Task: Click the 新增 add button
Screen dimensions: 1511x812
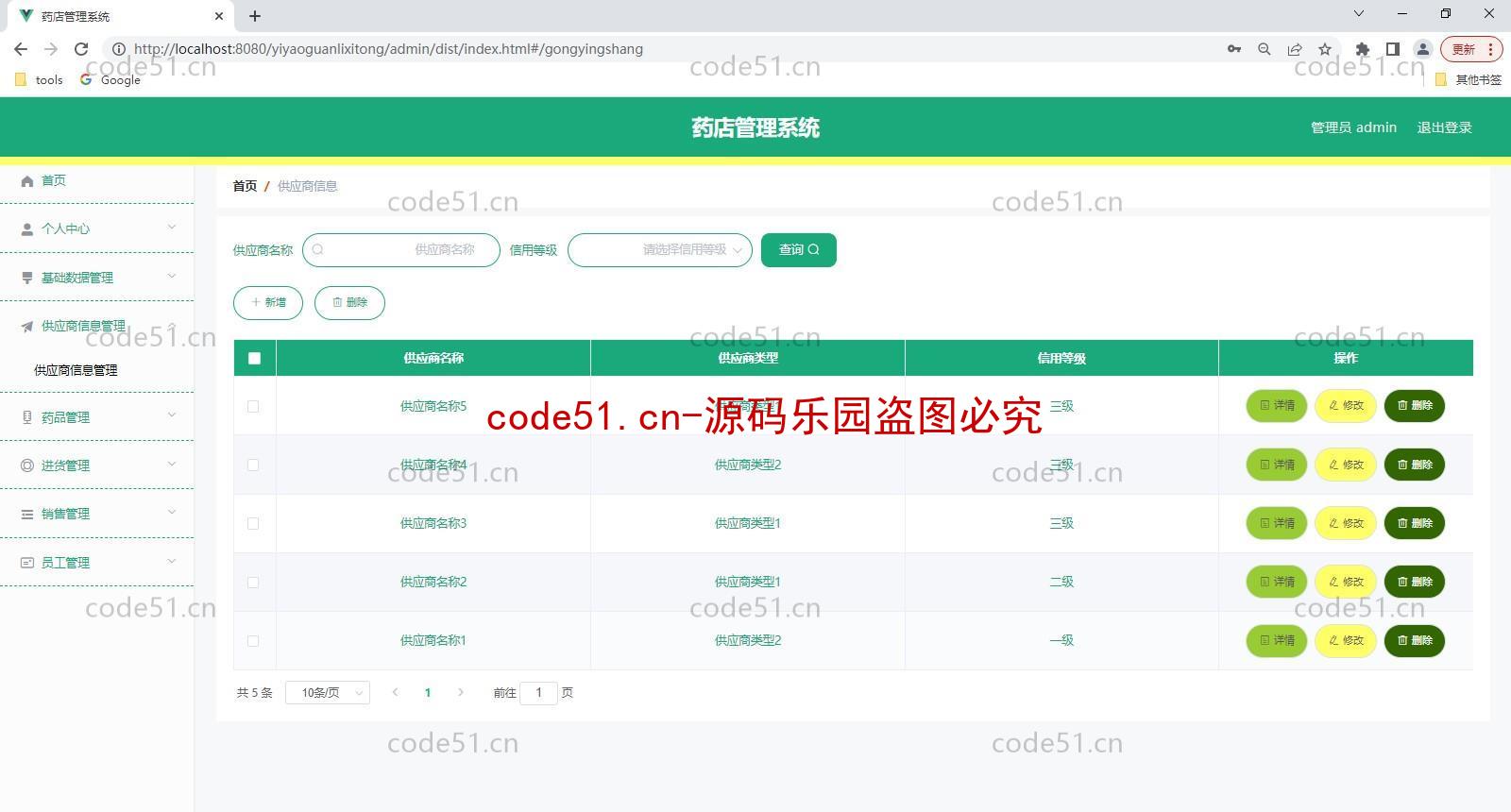Action: click(268, 303)
